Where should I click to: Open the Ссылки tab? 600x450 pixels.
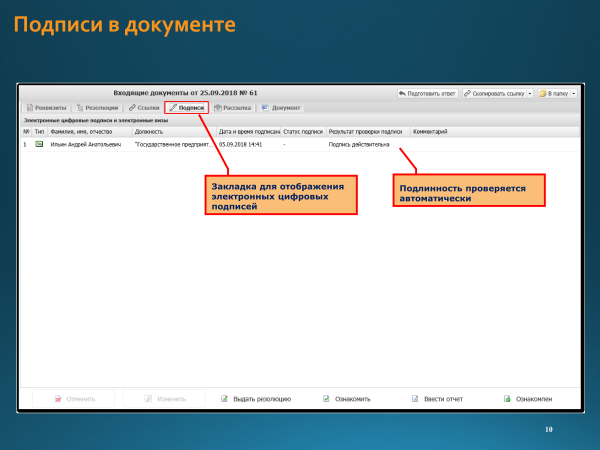tap(145, 107)
